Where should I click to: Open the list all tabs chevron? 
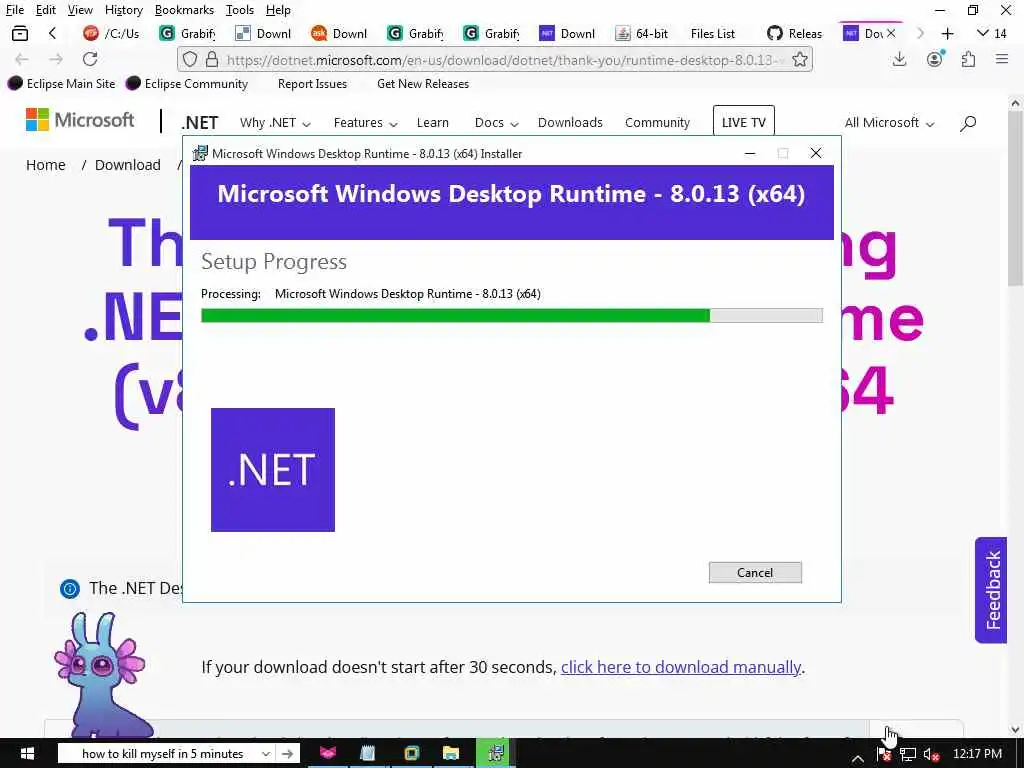991,33
